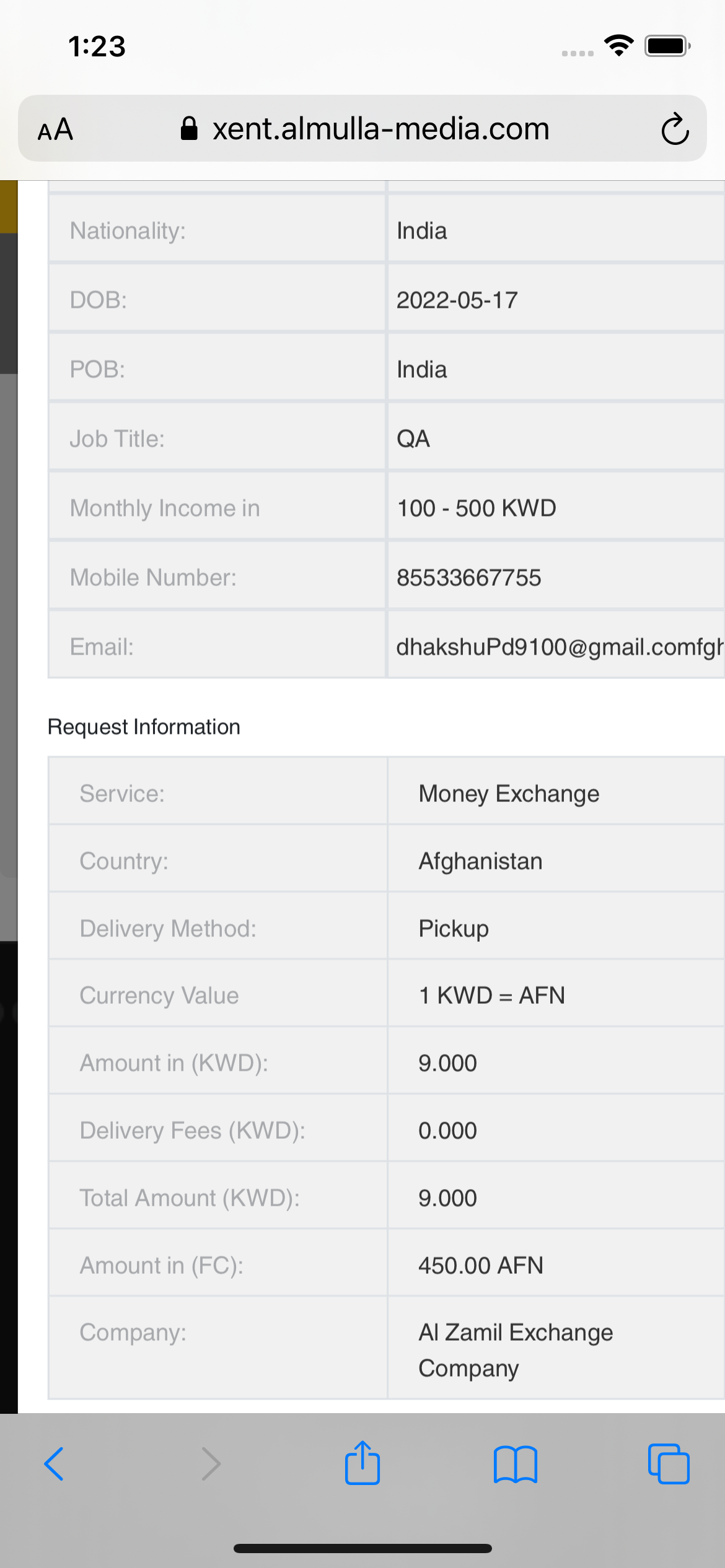This screenshot has width=725, height=1568.
Task: Tap the Request Information heading
Action: [144, 726]
